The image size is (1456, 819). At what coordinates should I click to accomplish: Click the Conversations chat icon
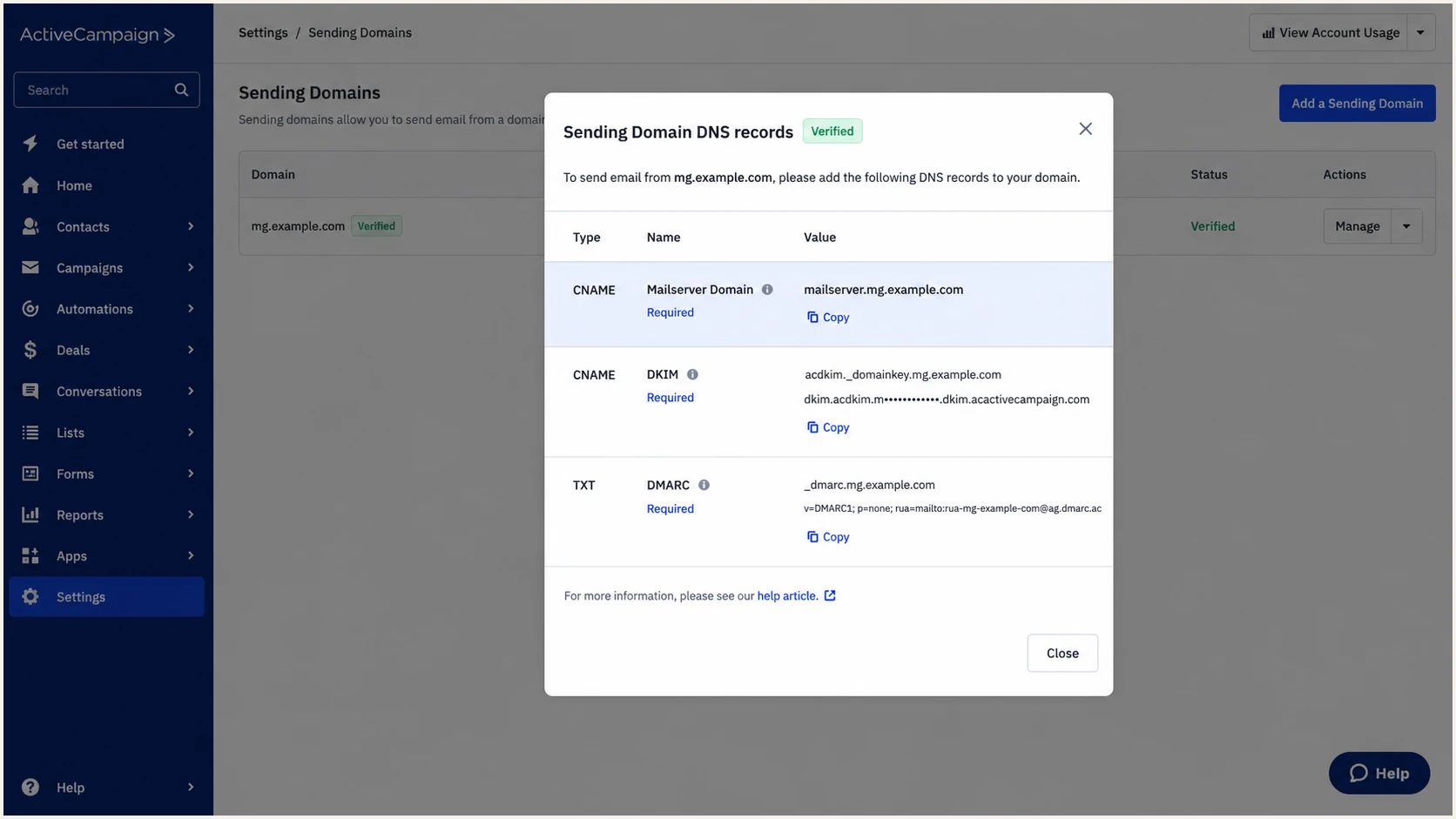click(x=30, y=391)
